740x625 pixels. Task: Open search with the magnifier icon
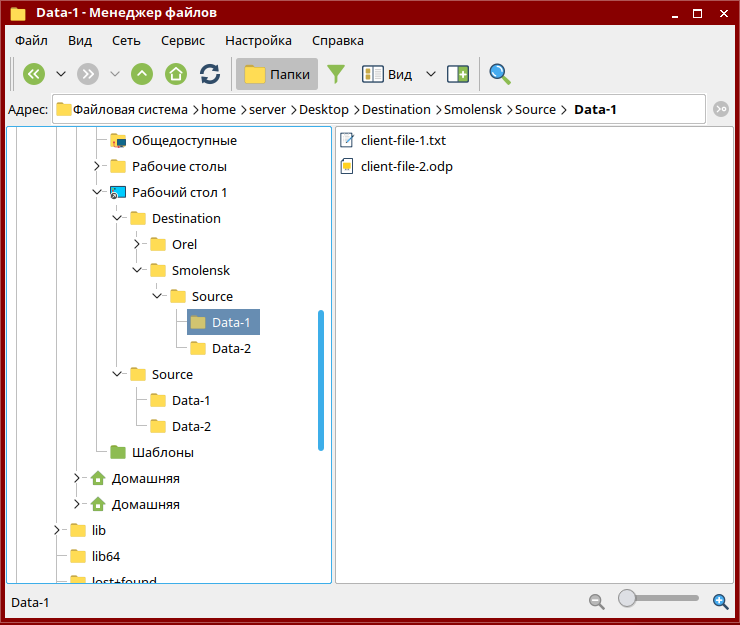(499, 74)
